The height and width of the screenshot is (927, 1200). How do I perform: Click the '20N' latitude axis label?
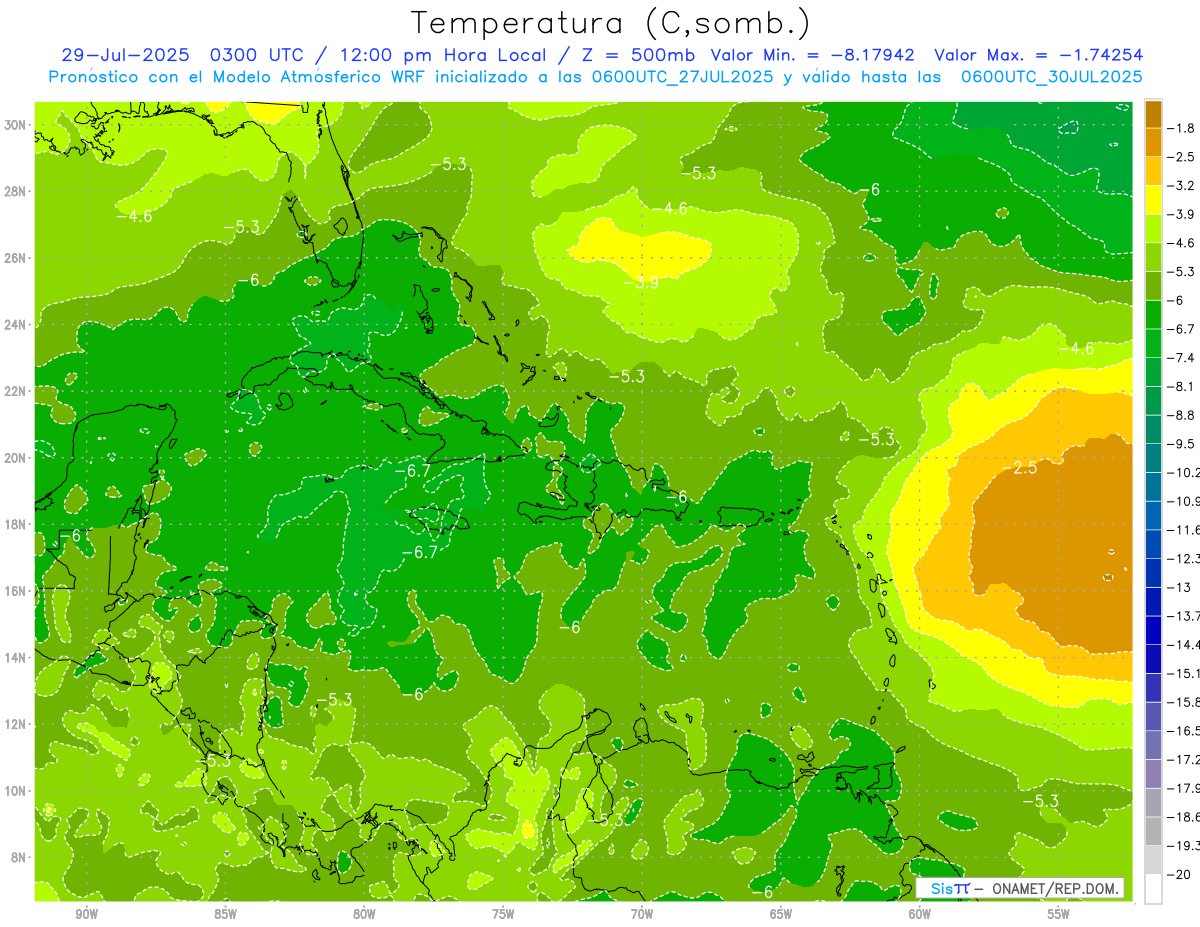click(x=16, y=458)
